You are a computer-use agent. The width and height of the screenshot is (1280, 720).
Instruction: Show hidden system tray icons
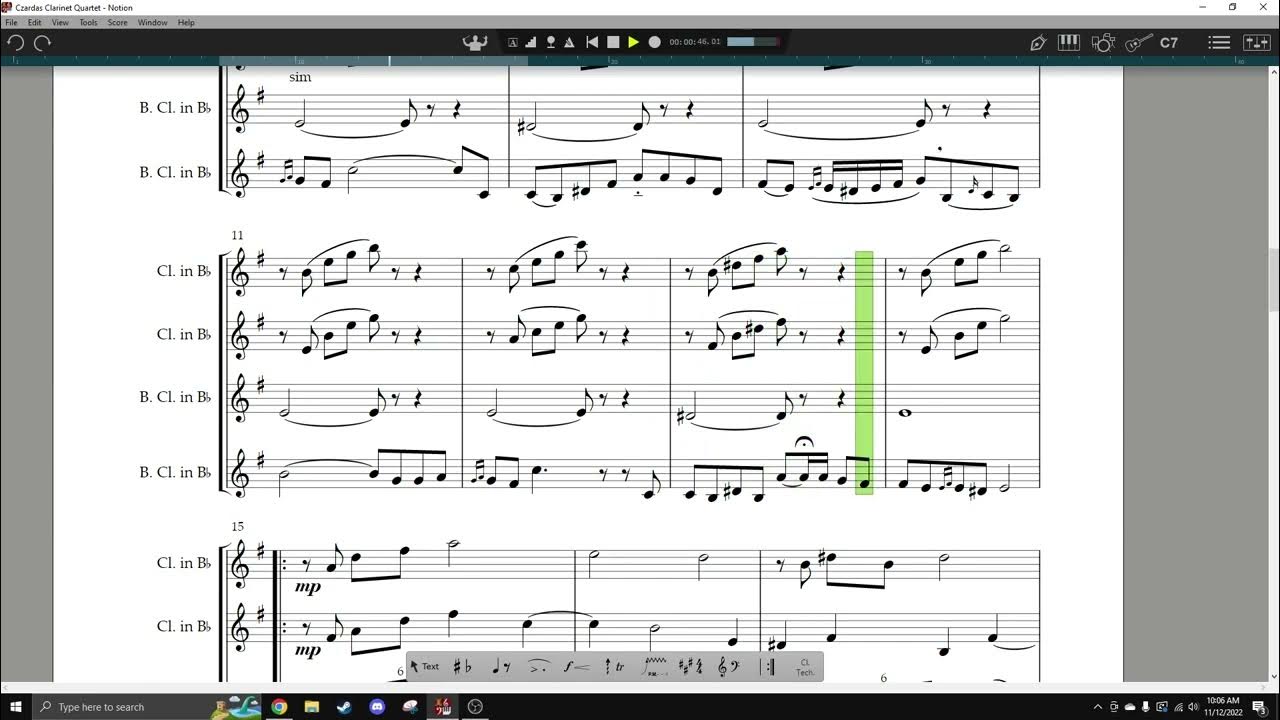pos(1098,707)
